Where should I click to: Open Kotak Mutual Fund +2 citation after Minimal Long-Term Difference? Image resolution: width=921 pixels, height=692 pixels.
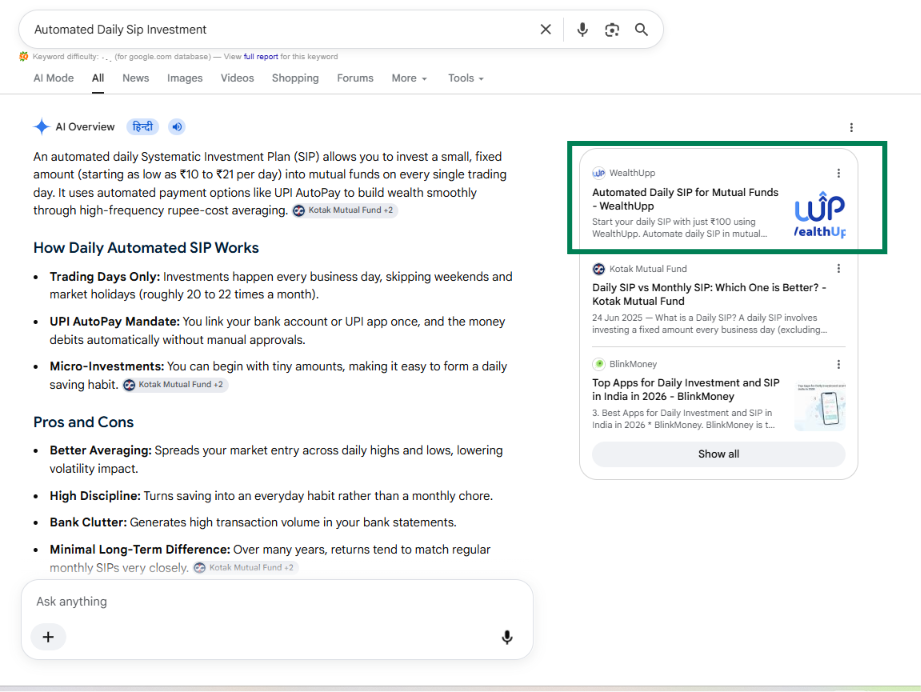(246, 567)
